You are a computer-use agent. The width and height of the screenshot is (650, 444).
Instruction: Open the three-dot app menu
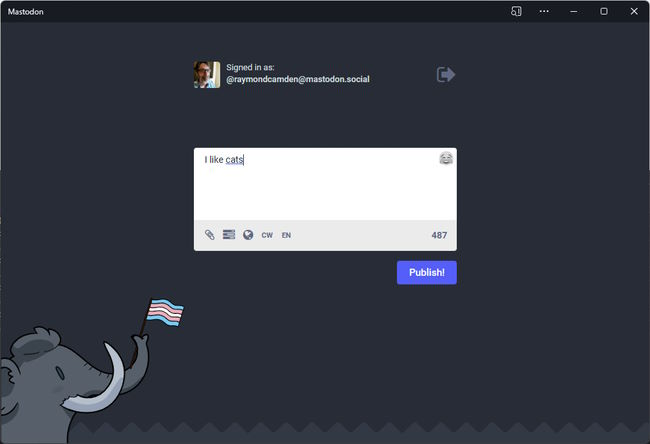[x=544, y=11]
